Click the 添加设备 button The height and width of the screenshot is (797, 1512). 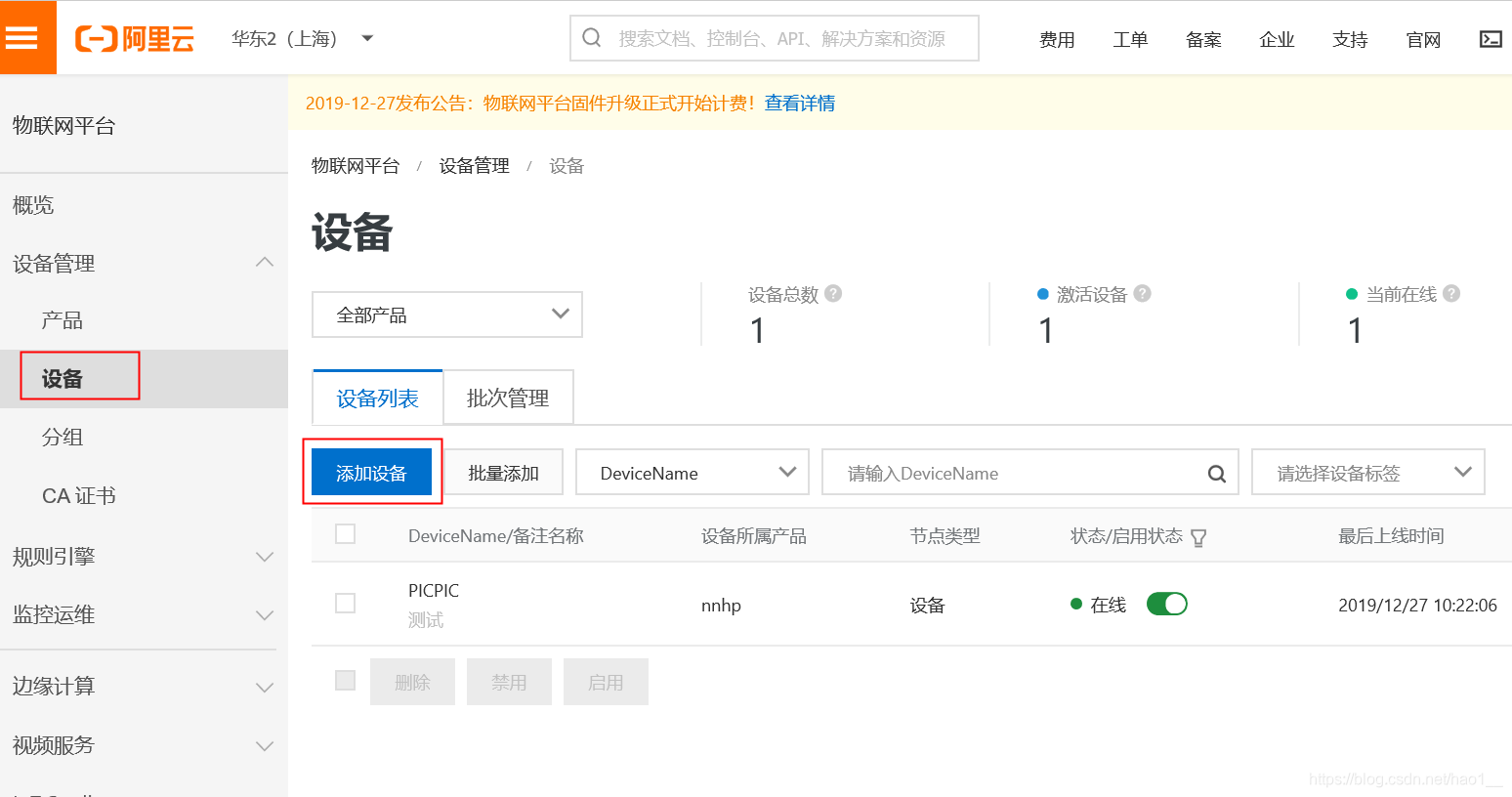pyautogui.click(x=371, y=473)
